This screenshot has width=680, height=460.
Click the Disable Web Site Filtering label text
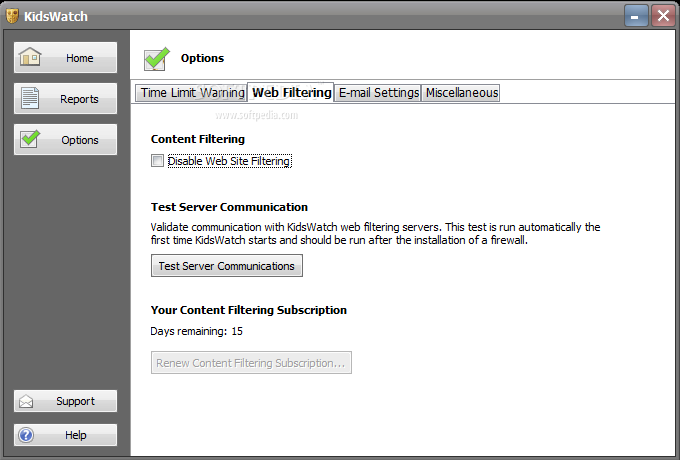(x=229, y=161)
